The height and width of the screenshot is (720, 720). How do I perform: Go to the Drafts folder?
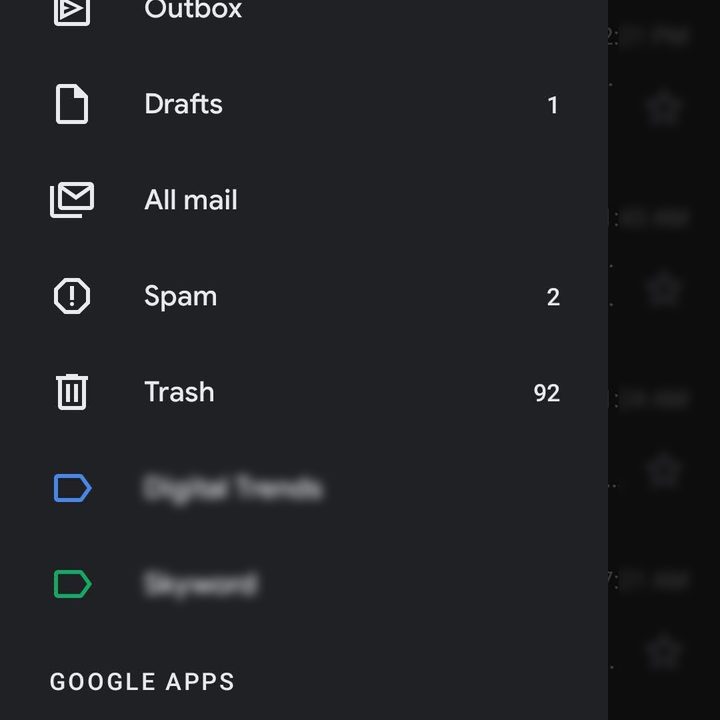point(183,104)
